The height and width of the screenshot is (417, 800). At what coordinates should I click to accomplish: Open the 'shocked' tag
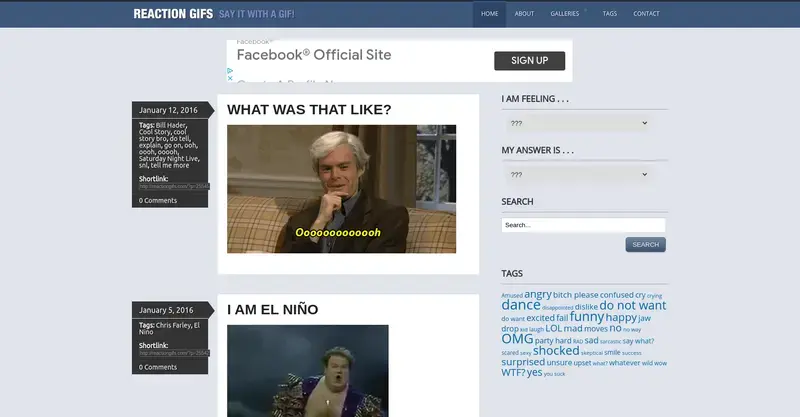pos(556,351)
